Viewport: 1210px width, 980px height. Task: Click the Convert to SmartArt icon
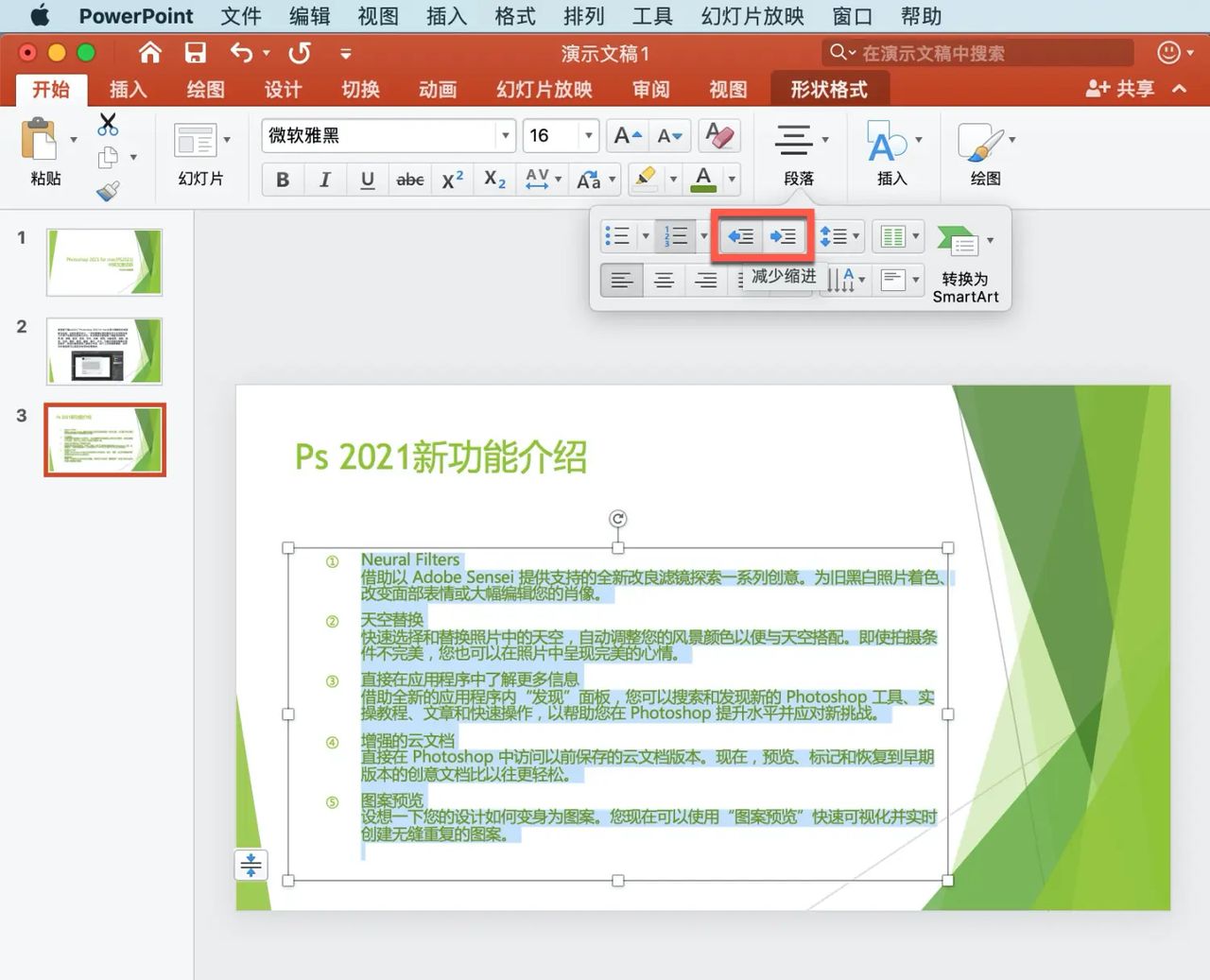(x=958, y=240)
